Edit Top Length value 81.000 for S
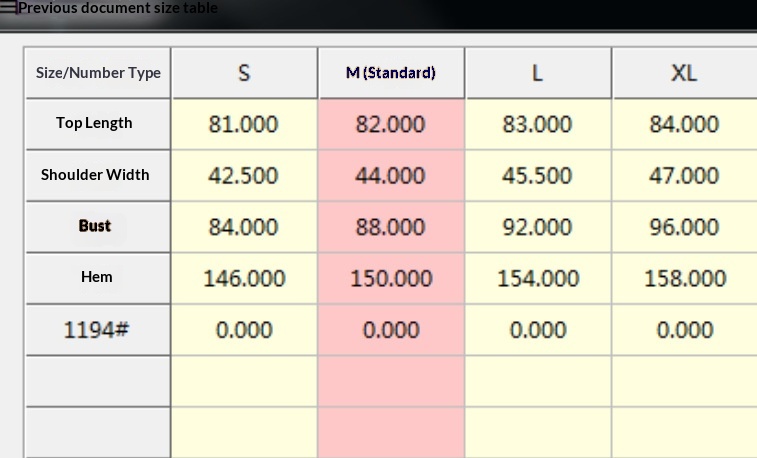The width and height of the screenshot is (757, 458). [x=244, y=125]
